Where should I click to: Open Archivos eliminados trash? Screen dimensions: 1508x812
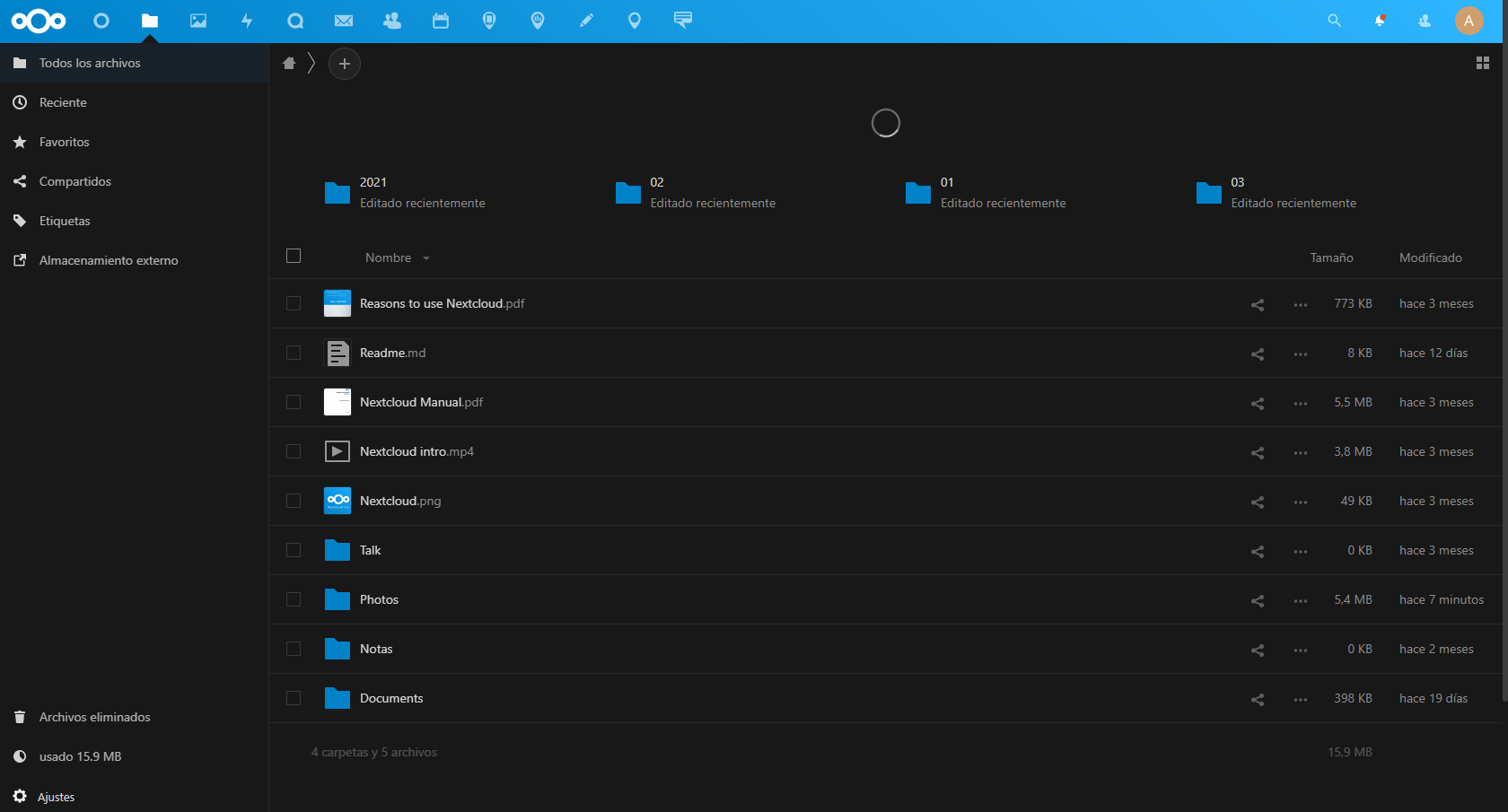pos(135,717)
